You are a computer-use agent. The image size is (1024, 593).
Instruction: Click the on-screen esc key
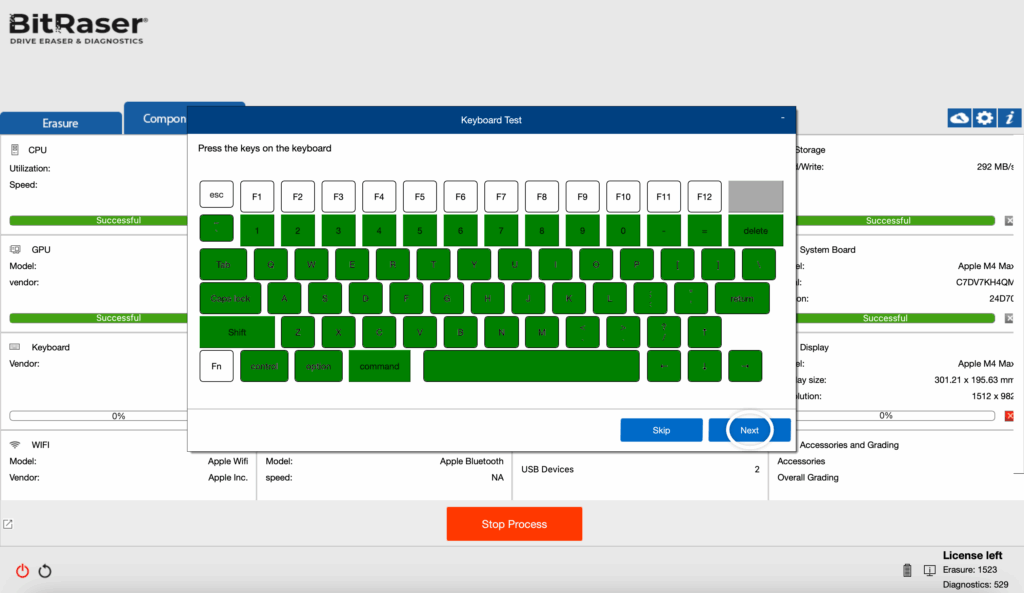[x=216, y=195]
